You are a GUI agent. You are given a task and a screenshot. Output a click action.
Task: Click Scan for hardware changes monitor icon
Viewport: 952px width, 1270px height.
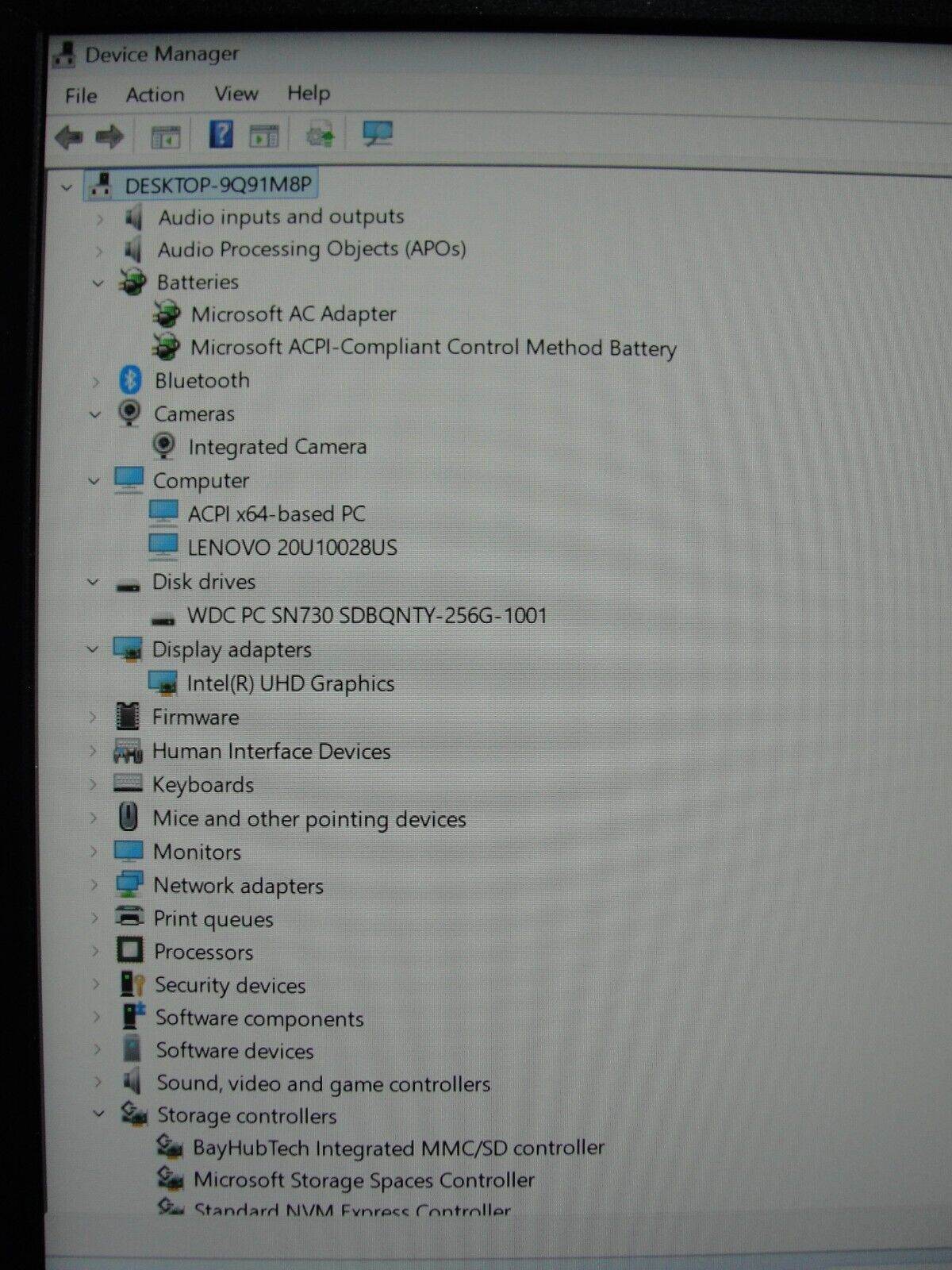pos(377,134)
